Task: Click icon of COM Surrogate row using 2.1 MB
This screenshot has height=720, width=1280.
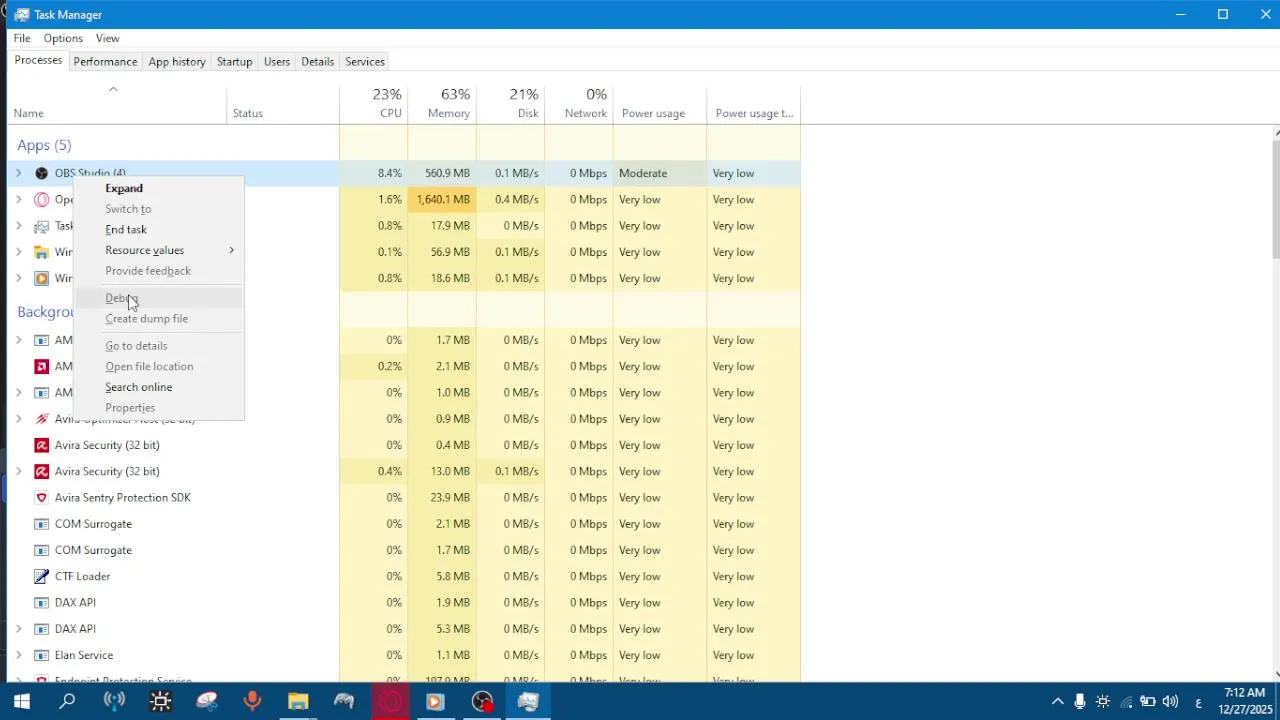Action: (41, 524)
